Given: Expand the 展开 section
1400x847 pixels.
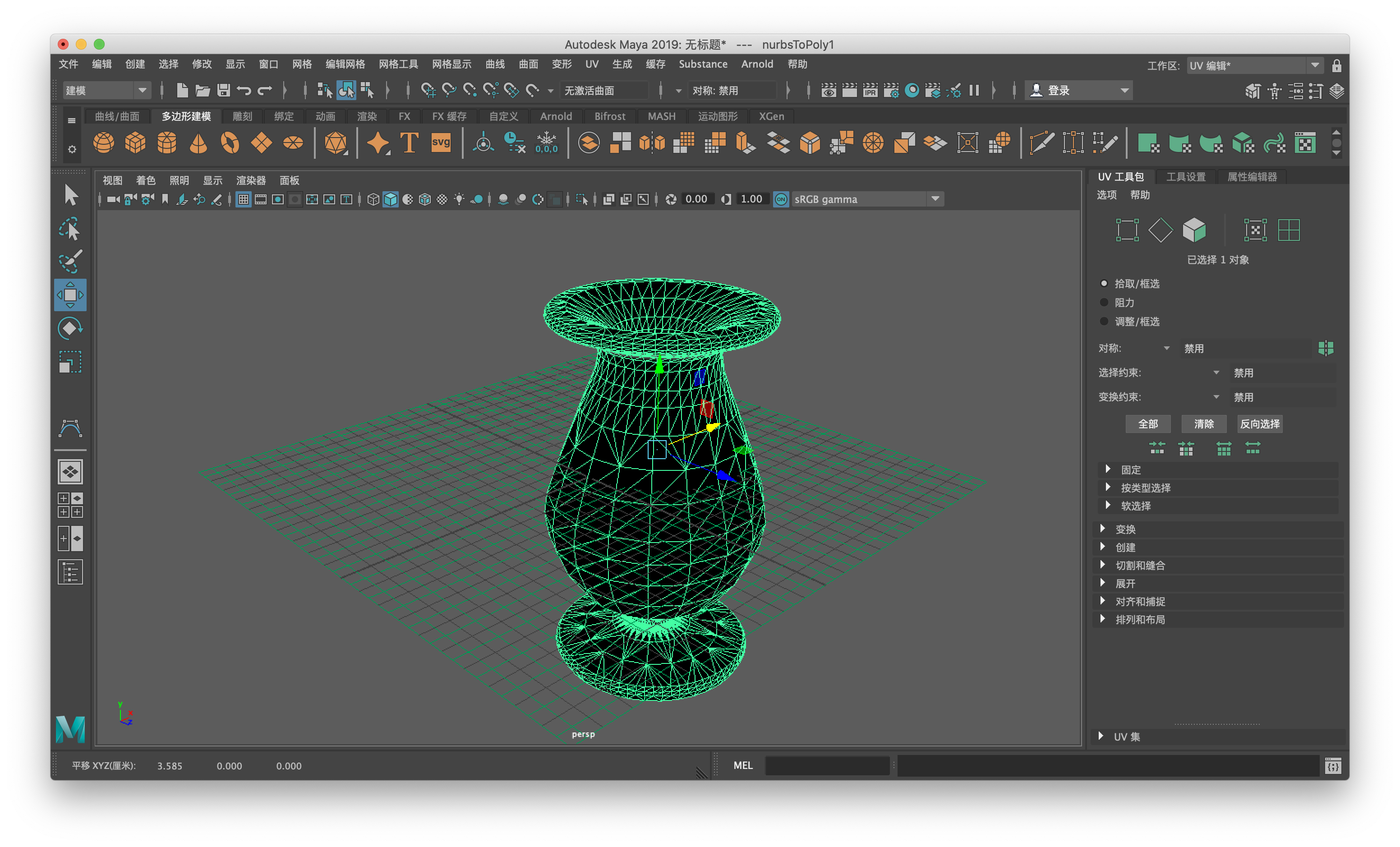Looking at the screenshot, I should [1218, 584].
